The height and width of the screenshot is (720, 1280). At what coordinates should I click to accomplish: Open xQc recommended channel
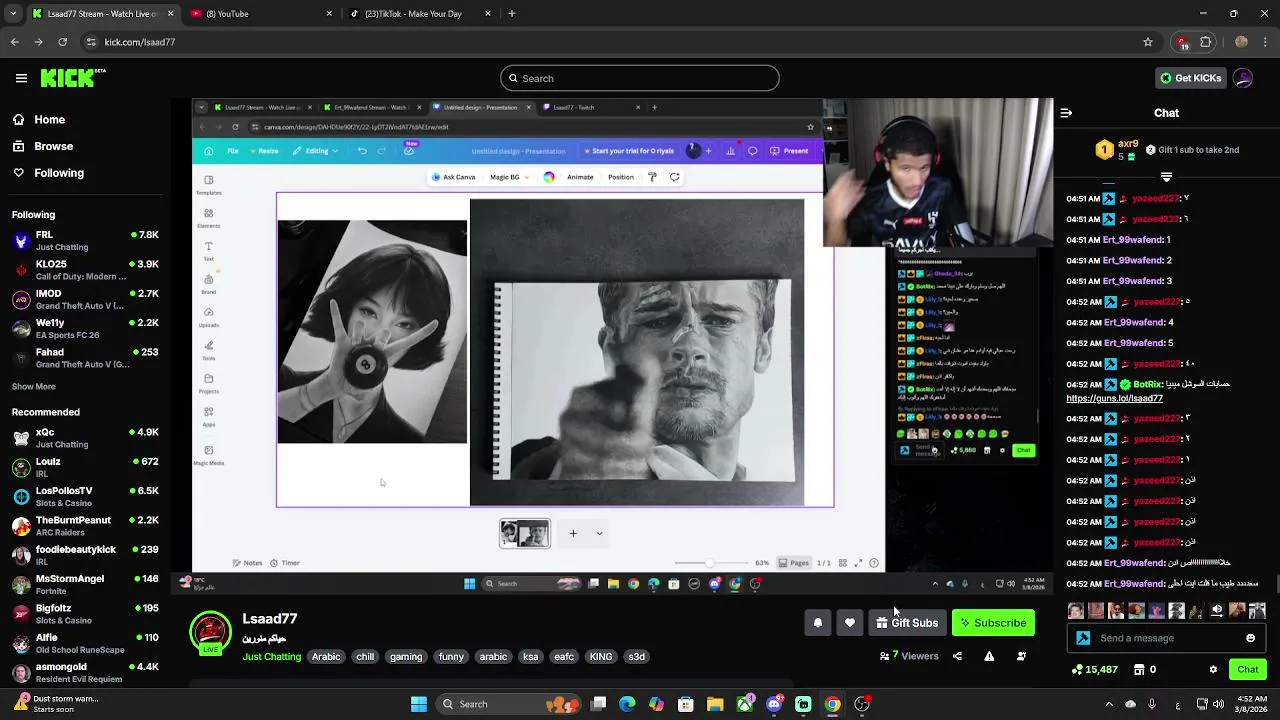tap(85, 438)
